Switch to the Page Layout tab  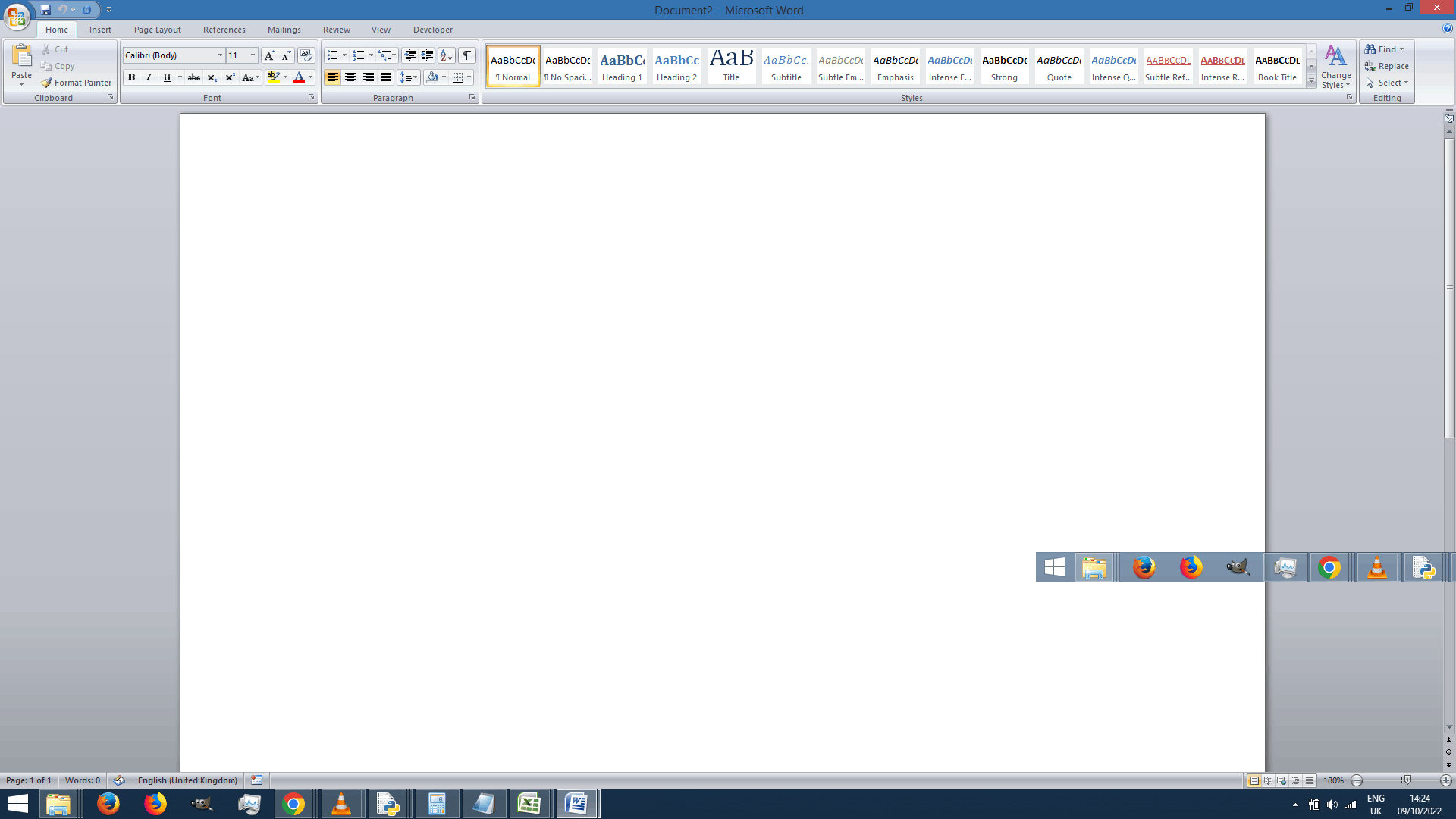(157, 30)
